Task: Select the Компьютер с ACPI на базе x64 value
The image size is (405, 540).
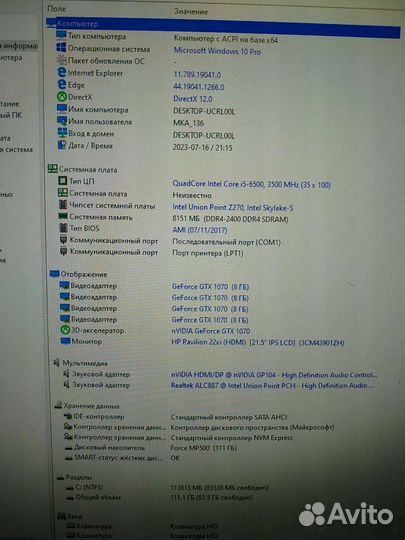Action: coord(226,39)
